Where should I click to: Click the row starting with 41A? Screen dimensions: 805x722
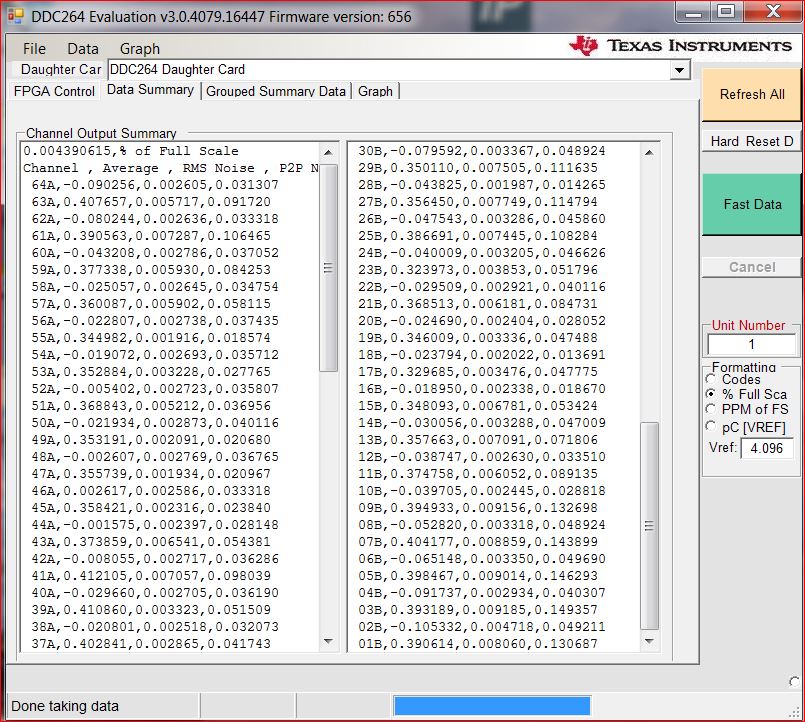point(151,576)
